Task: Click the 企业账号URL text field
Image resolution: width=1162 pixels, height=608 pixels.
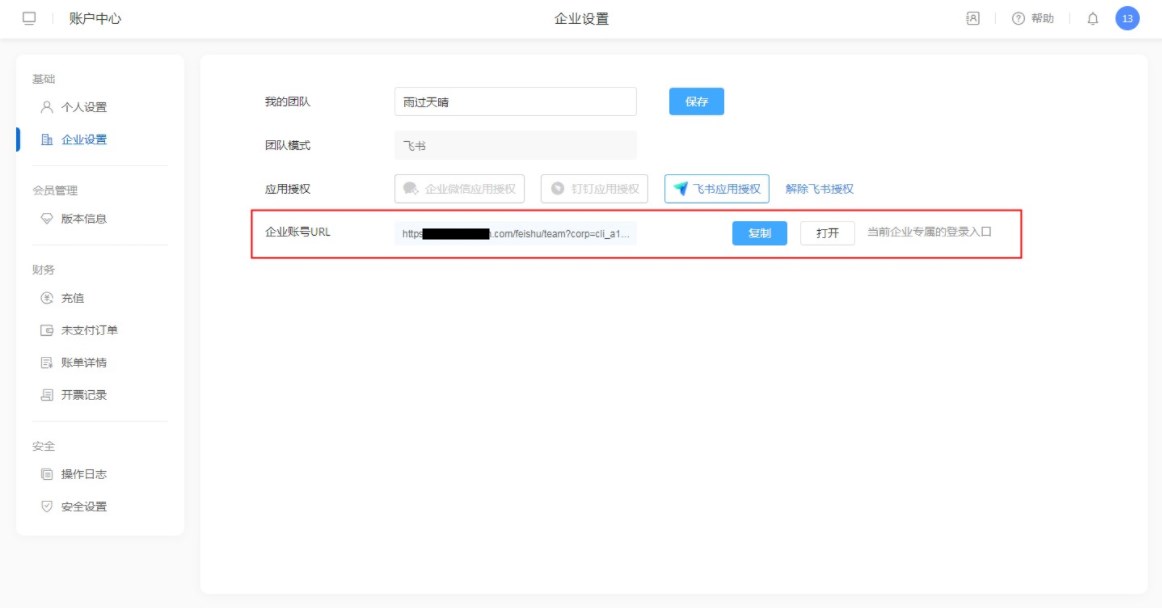Action: pyautogui.click(x=515, y=234)
